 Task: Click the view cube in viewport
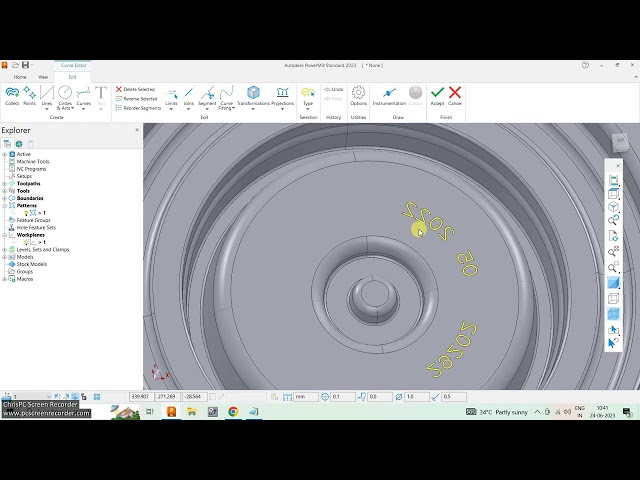[620, 141]
